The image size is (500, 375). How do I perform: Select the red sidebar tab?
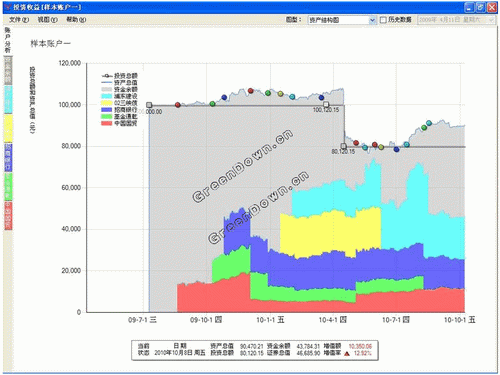click(8, 215)
